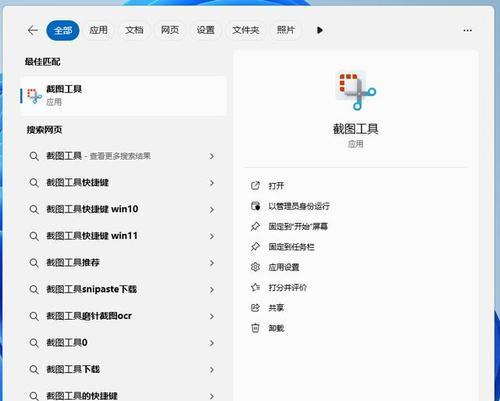
Task: Open the three-dots more options menu
Action: pos(467,30)
